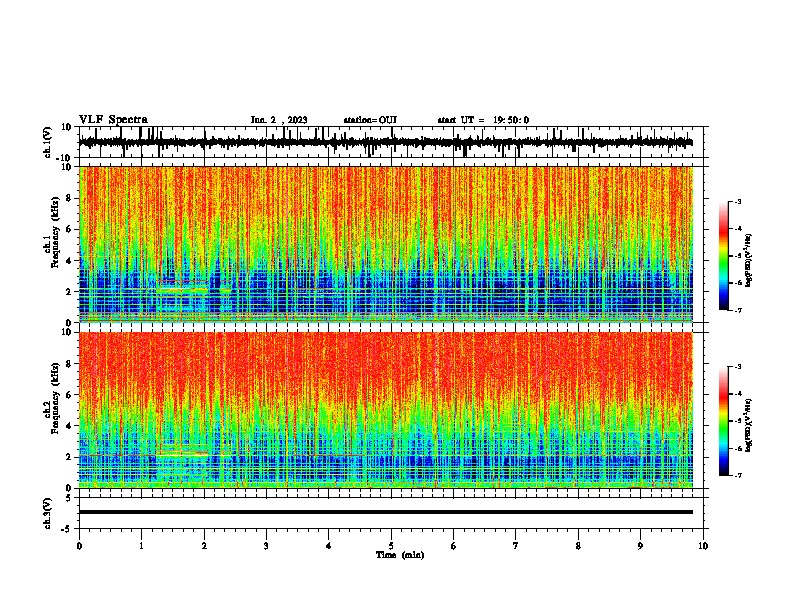Click the bright 2 kHz emission band in ch.1
Screen dimensions: 792x612
pos(182,290)
